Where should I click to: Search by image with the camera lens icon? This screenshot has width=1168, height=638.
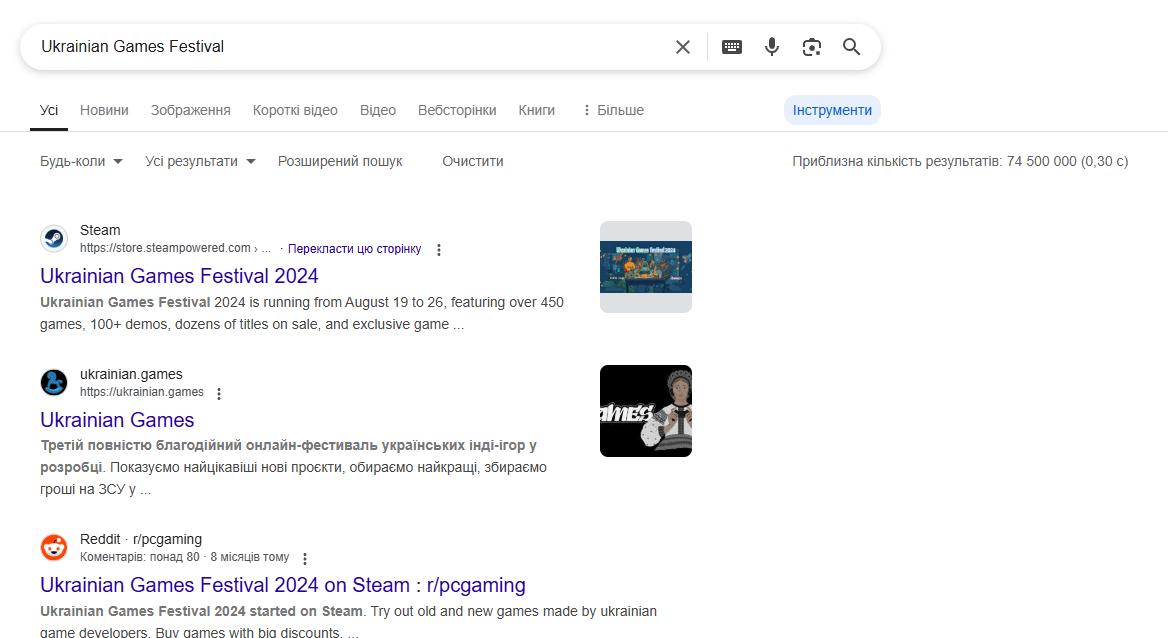[x=811, y=47]
